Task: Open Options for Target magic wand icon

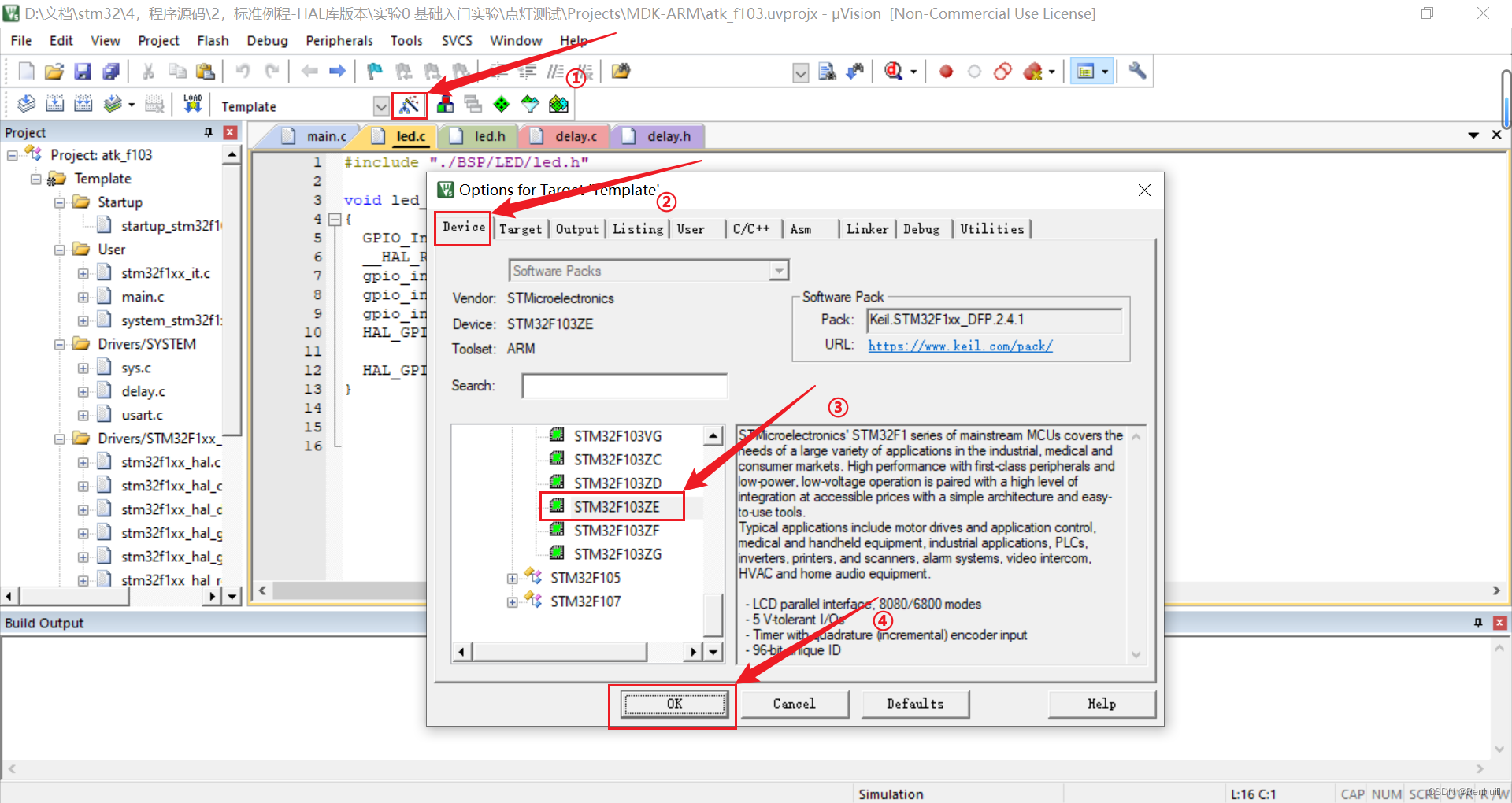Action: tap(409, 105)
